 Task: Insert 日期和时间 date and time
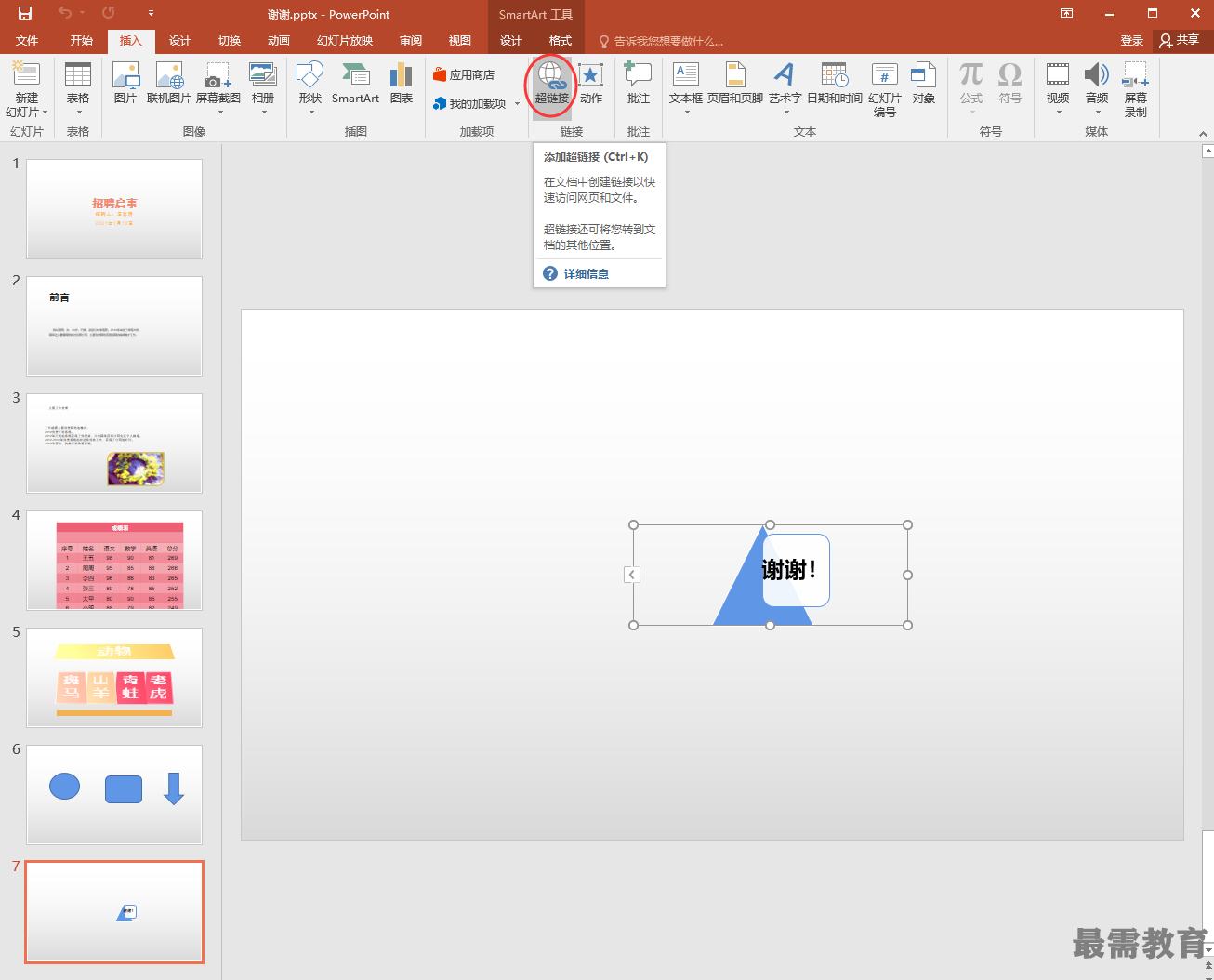835,83
